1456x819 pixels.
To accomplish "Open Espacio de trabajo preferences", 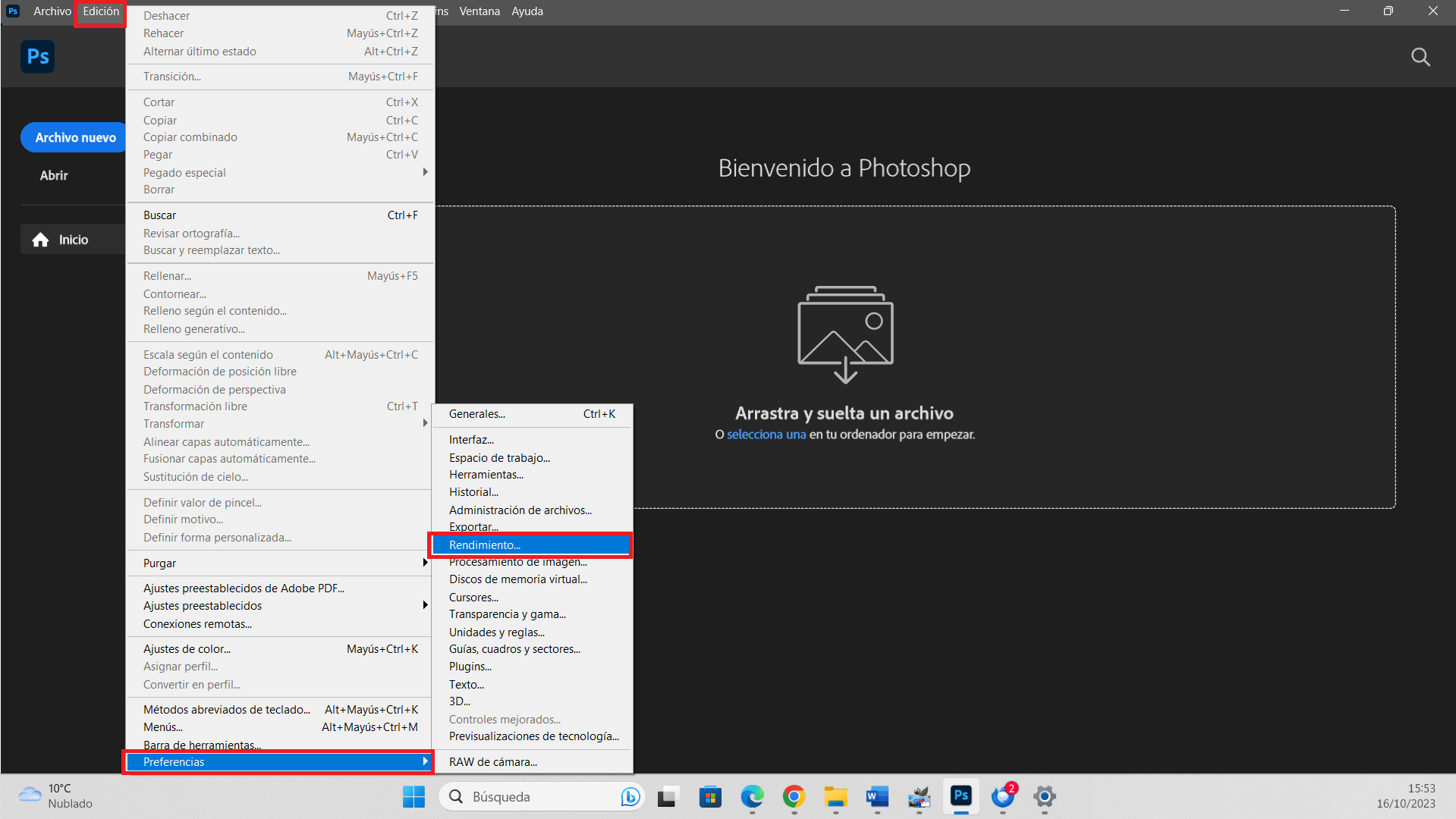I will click(531, 458).
